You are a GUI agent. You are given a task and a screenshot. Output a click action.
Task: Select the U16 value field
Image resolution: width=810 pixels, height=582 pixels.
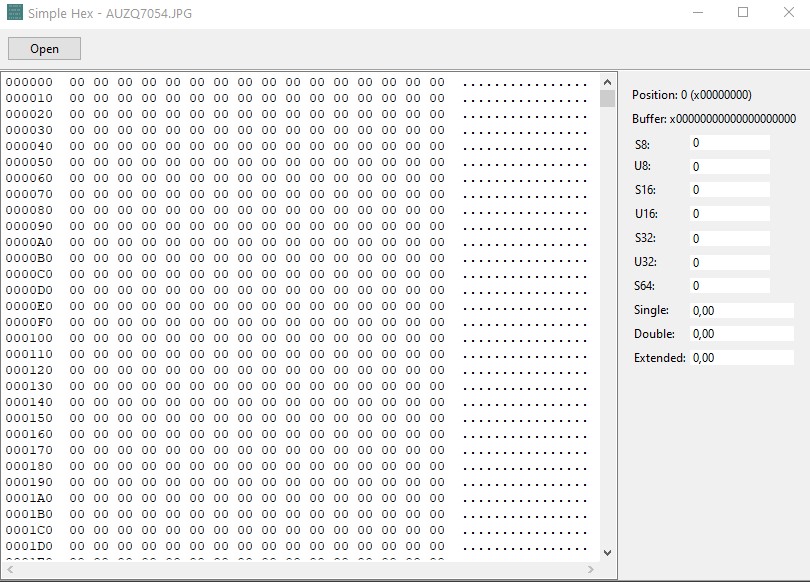point(730,214)
